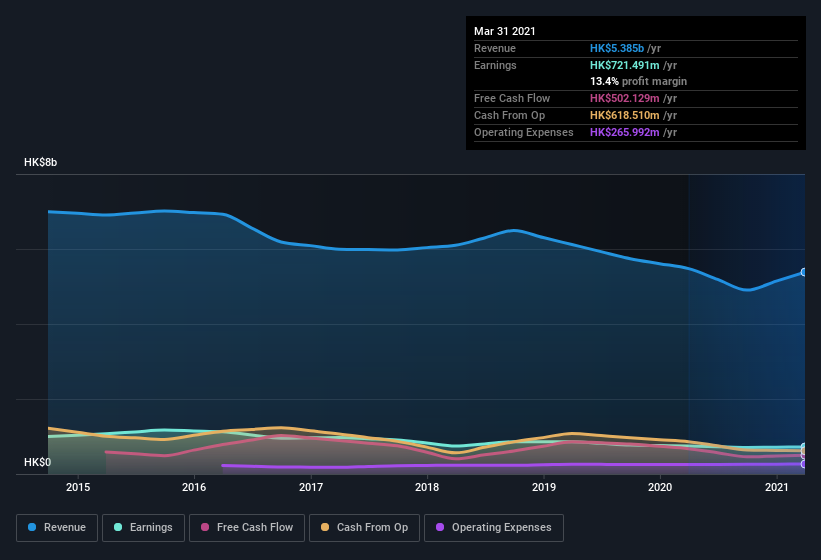Image resolution: width=821 pixels, height=560 pixels.
Task: Click the HK$0 y-axis label
Action: [x=38, y=462]
